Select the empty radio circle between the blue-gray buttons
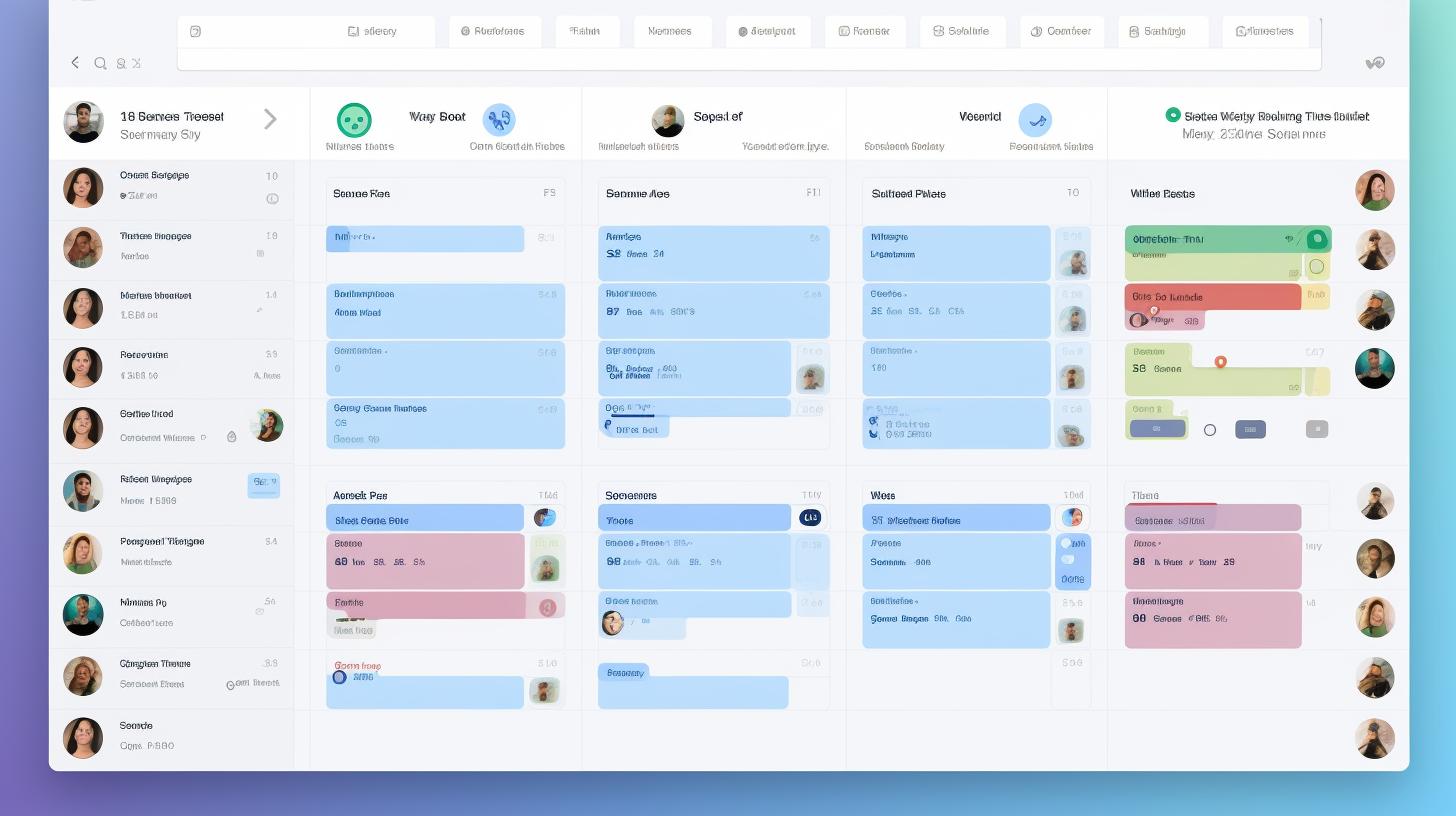The height and width of the screenshot is (816, 1456). coord(1210,430)
